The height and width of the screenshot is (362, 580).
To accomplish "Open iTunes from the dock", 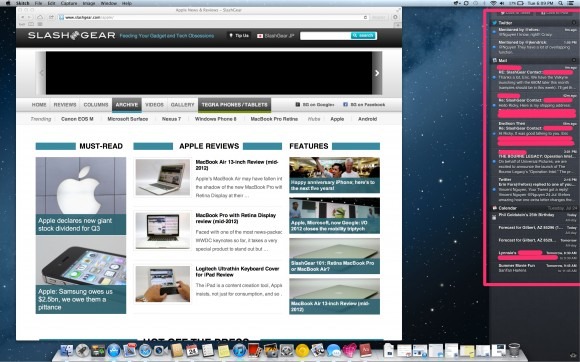I will coord(239,350).
